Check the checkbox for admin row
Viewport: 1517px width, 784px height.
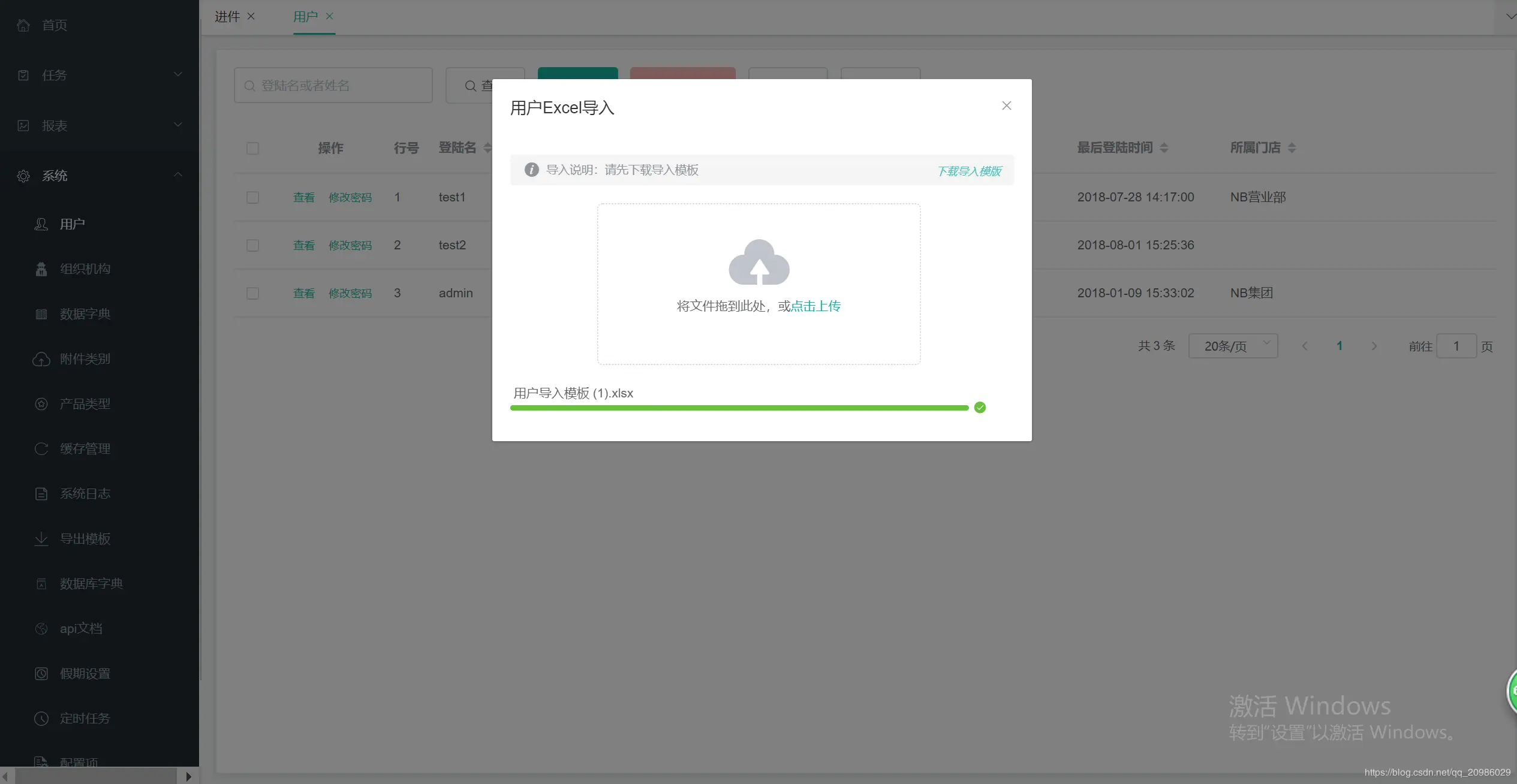point(252,293)
